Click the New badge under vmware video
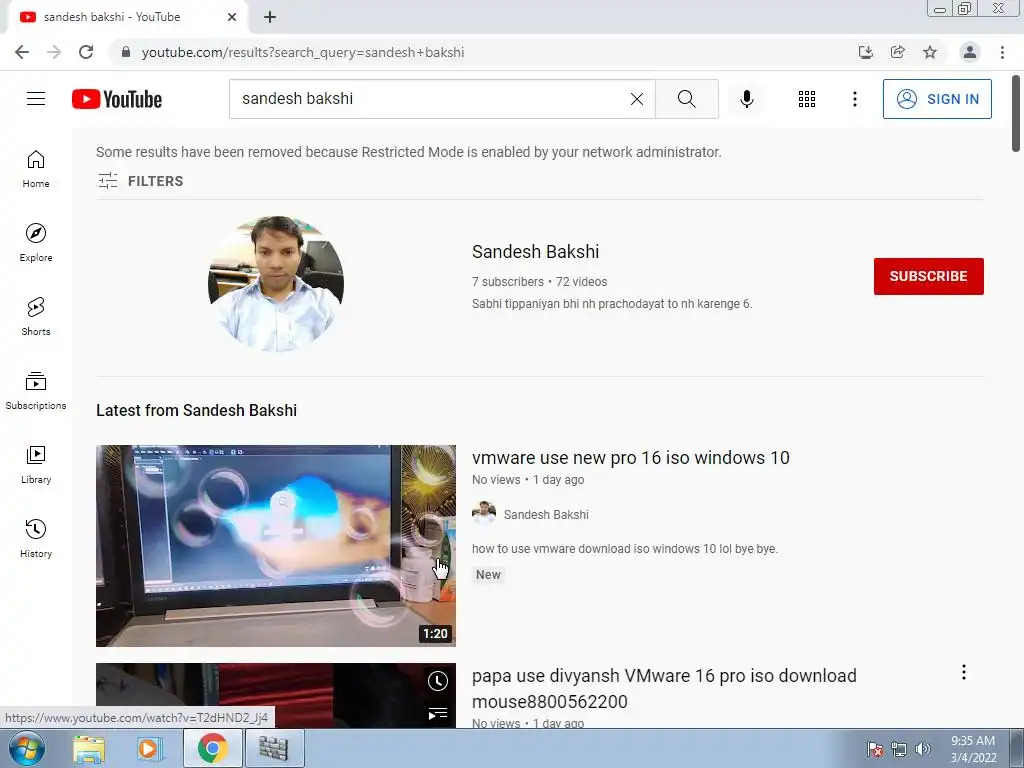The image size is (1024, 768). click(x=488, y=575)
